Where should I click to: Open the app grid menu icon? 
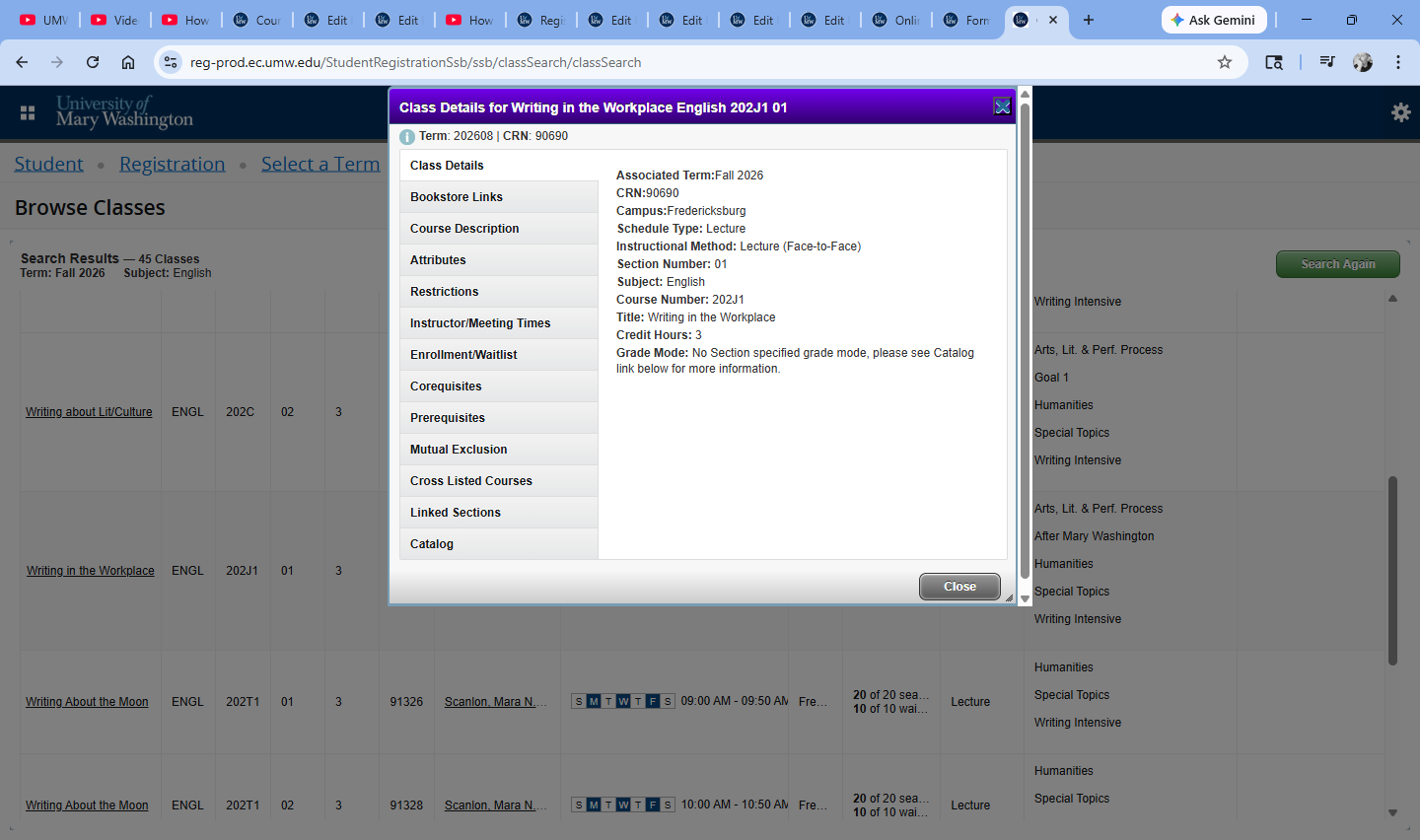click(28, 113)
